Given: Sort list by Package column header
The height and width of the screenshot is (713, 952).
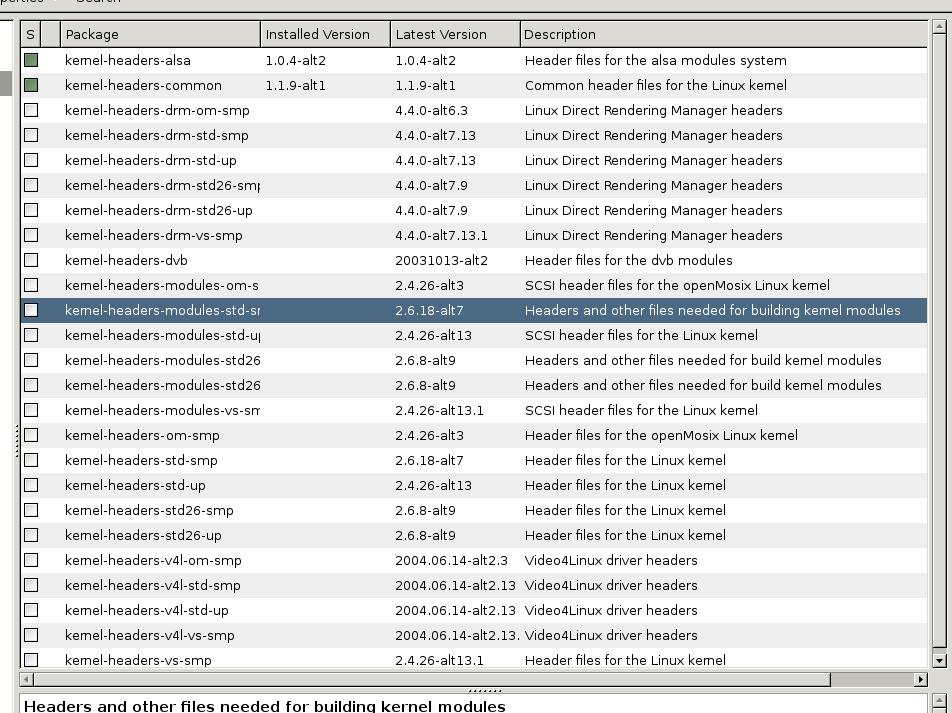Looking at the screenshot, I should point(160,34).
